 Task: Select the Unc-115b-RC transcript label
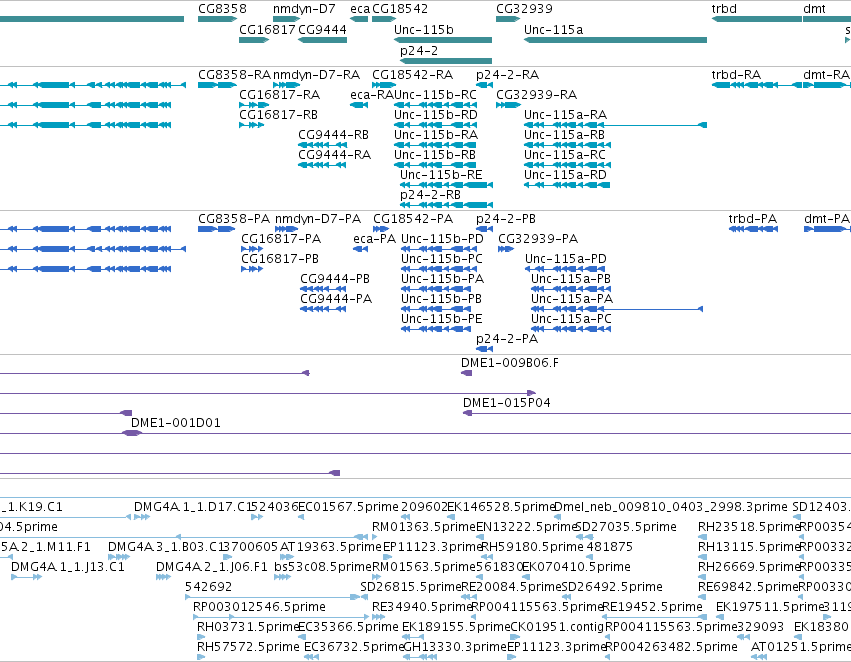click(435, 94)
